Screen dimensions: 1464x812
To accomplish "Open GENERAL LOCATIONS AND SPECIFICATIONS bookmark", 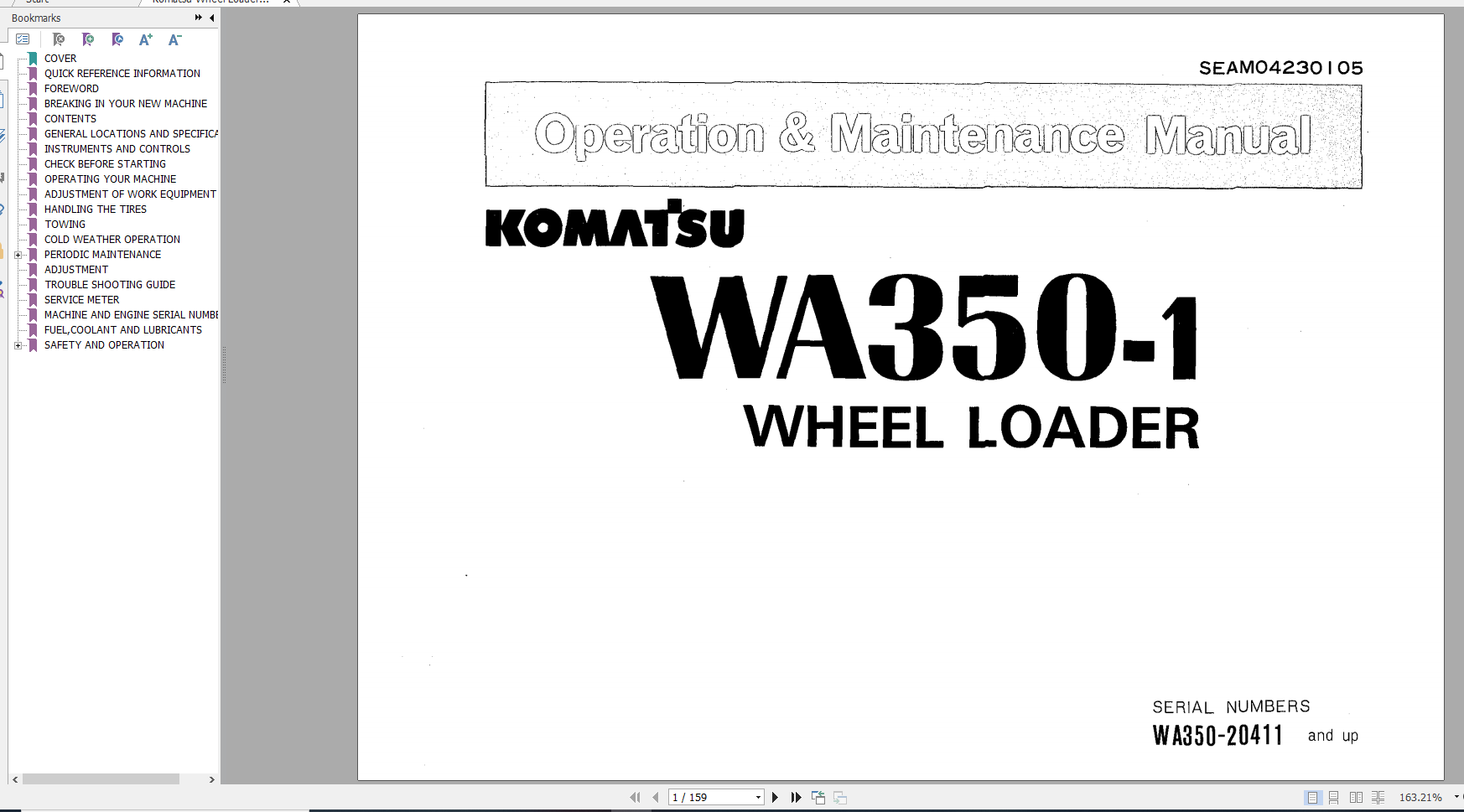I will (131, 134).
